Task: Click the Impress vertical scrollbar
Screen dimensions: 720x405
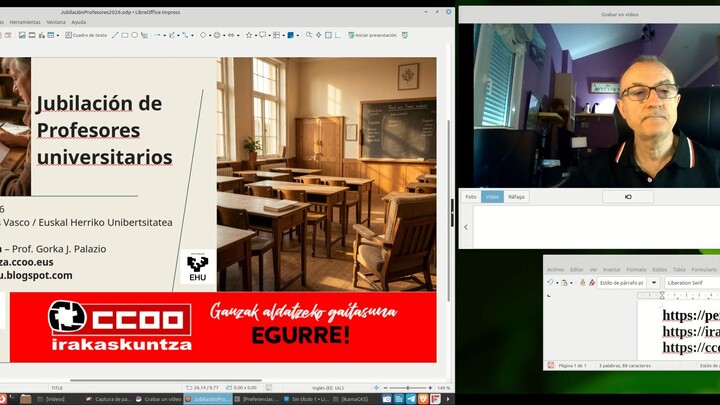Action: tap(448, 211)
